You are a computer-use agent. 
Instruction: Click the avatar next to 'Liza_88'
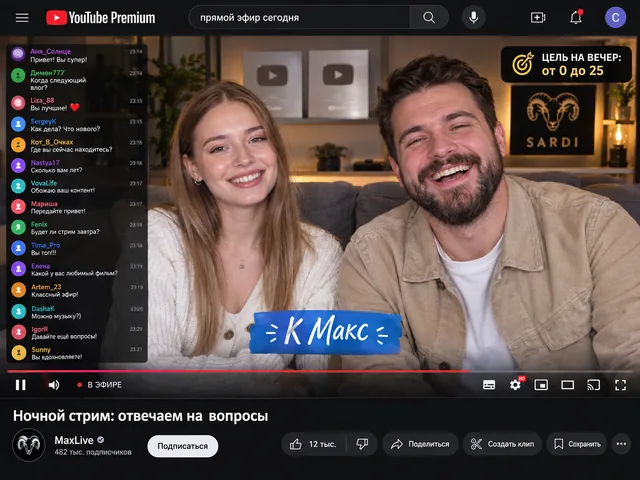18,103
